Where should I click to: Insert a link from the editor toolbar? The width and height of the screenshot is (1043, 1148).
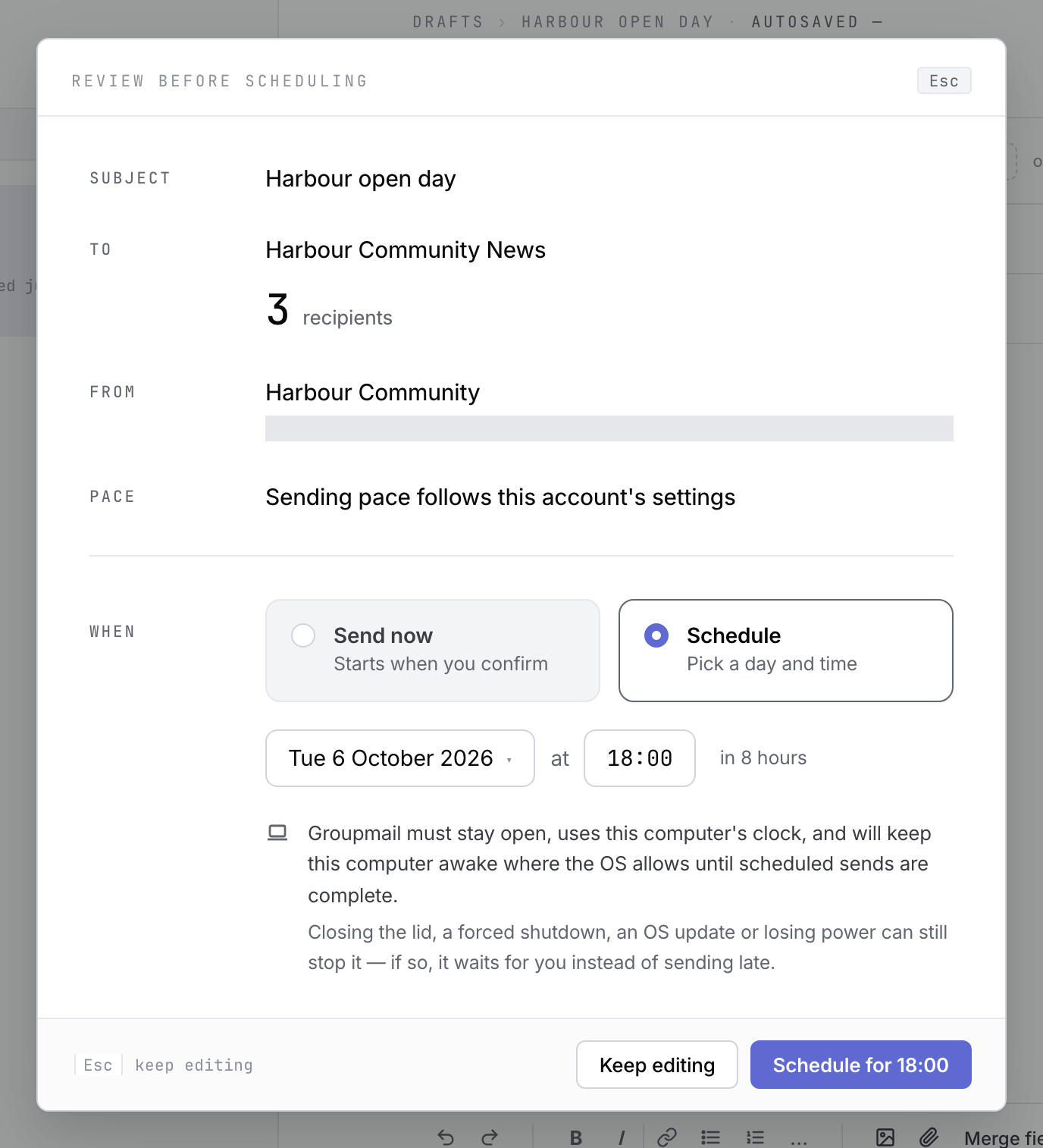[667, 1137]
